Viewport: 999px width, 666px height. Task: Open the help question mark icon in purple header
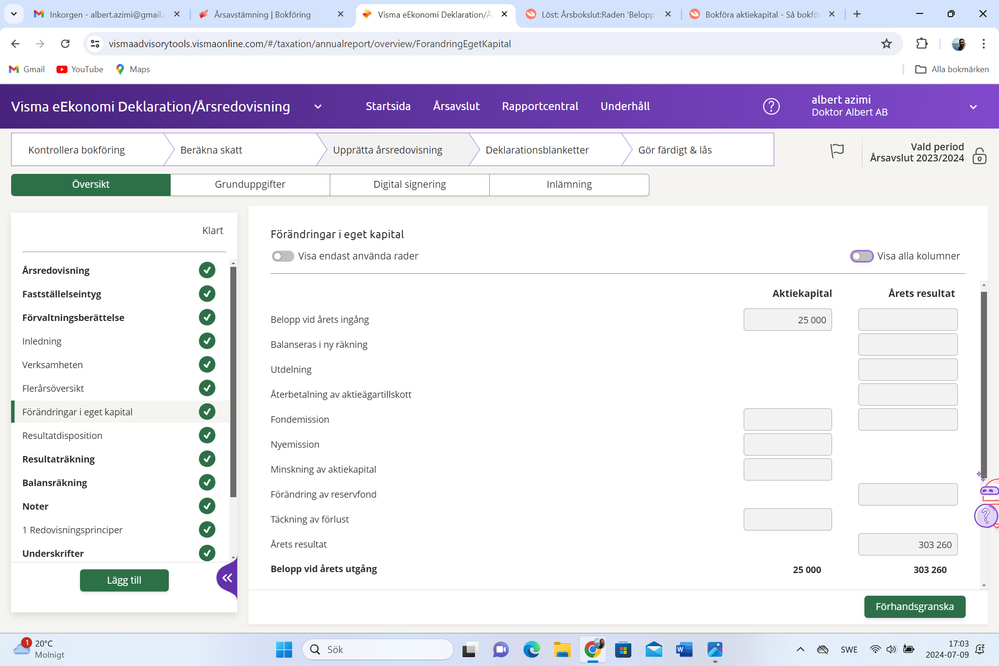pyautogui.click(x=771, y=106)
